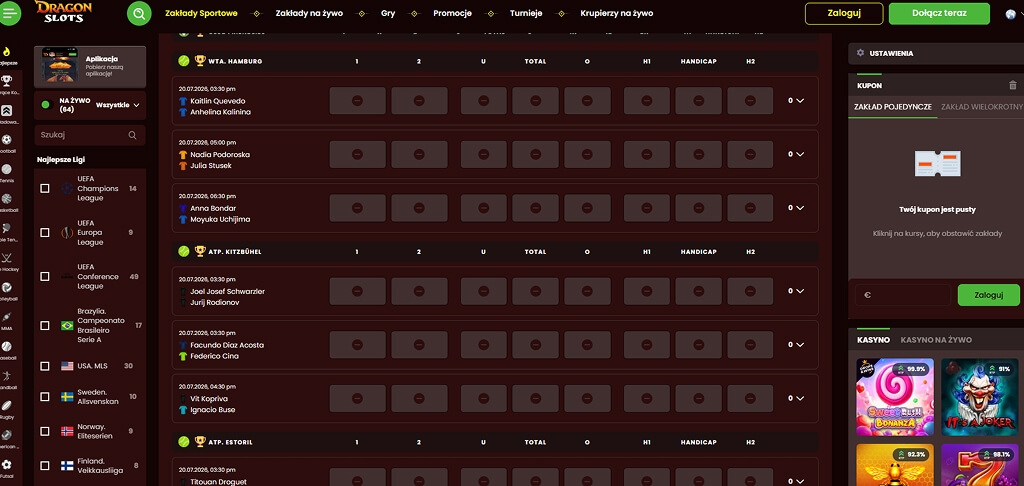Choose the Basketball sidebar icon
This screenshot has height=486, width=1024.
7,199
